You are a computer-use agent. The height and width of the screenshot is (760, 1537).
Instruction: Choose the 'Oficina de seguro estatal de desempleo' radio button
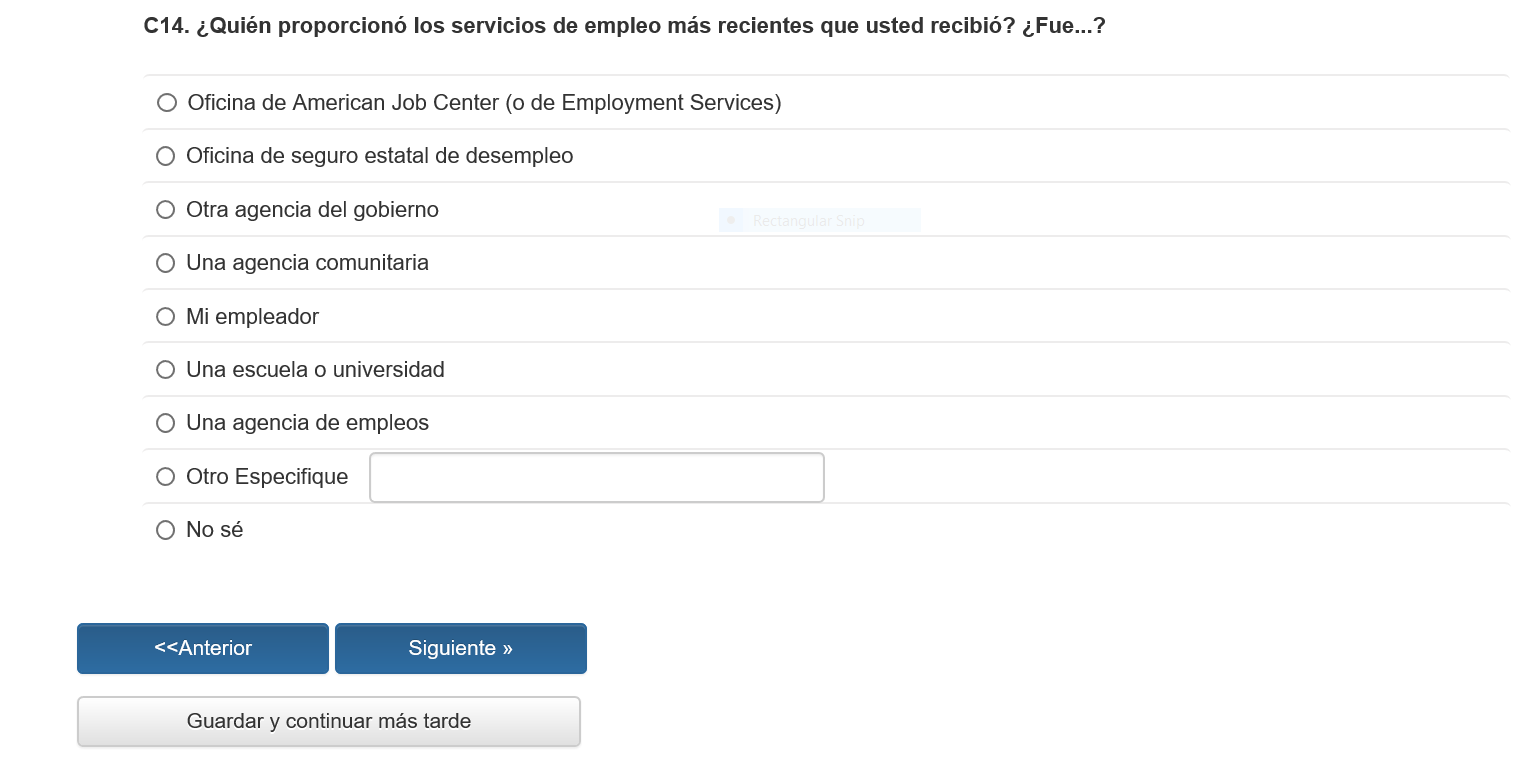(x=166, y=156)
